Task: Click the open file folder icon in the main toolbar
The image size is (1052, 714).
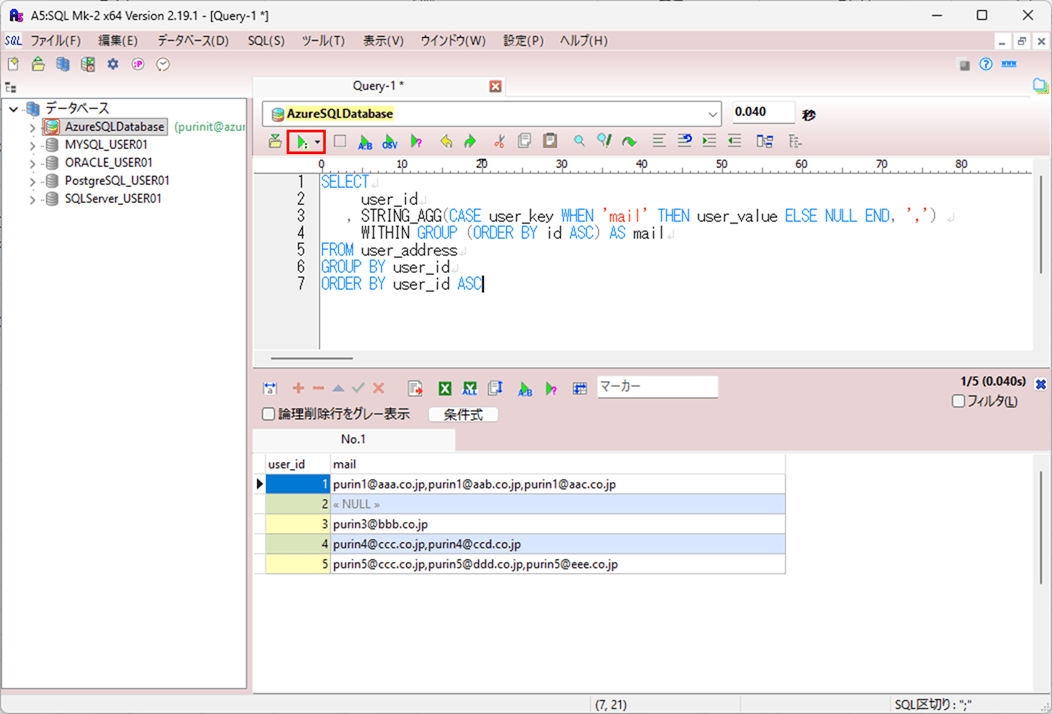Action: [x=38, y=64]
